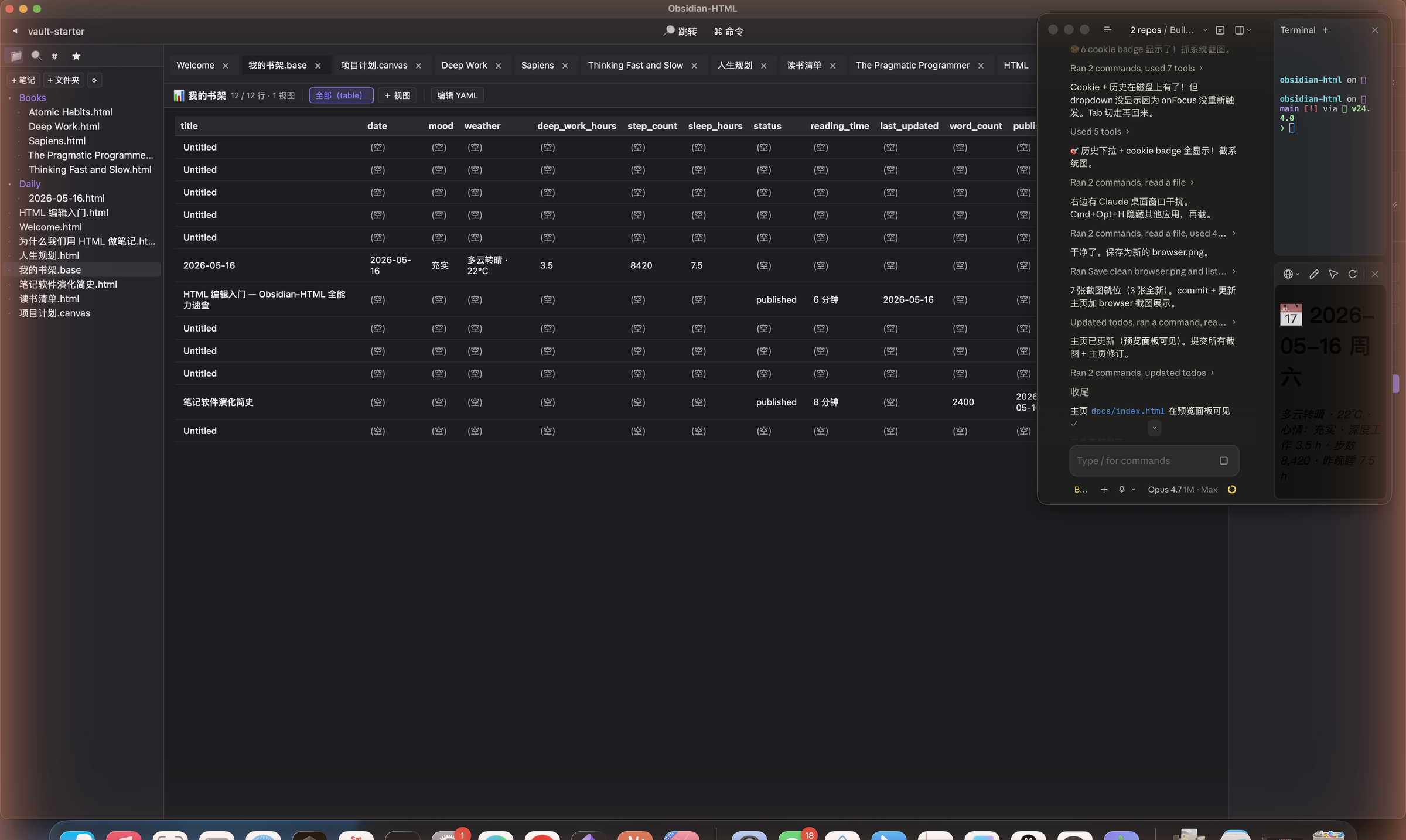Close the 我的书架.base tab
Screen dimensions: 1406x840
(318, 66)
